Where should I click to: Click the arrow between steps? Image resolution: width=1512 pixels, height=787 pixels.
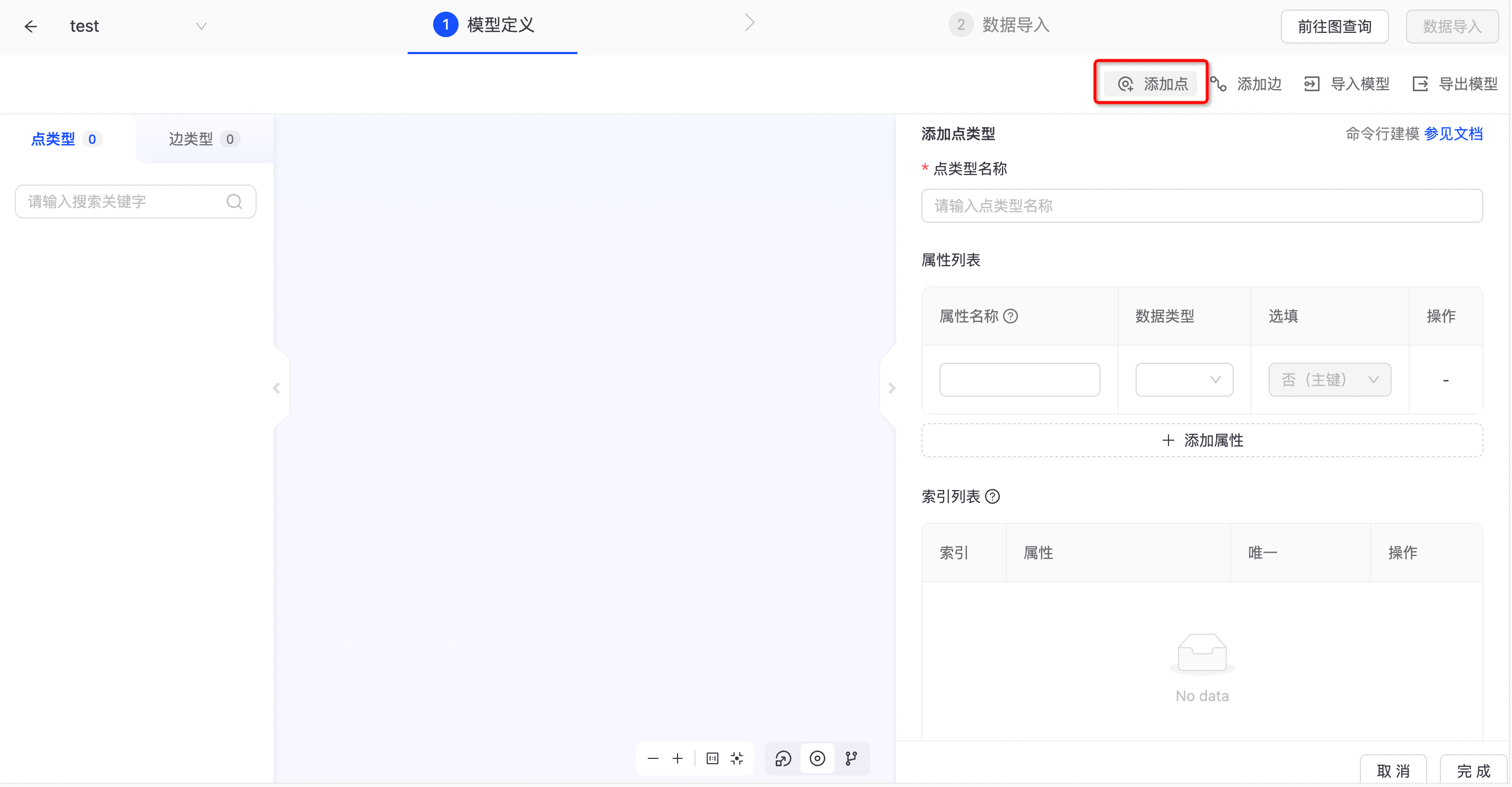coord(750,23)
